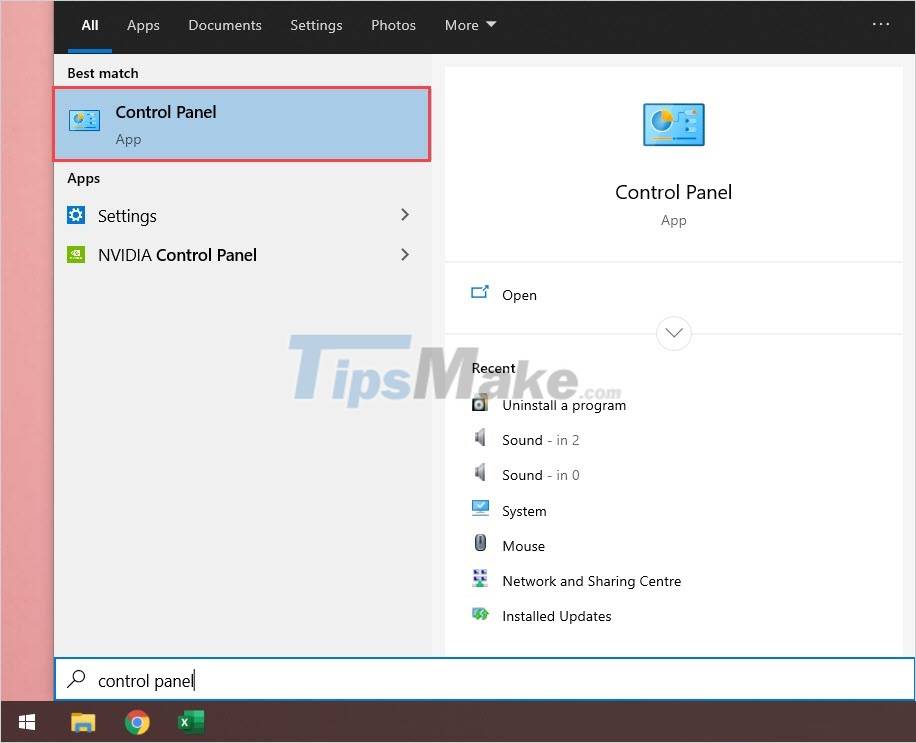Click the Open action icon
Viewport: 916px width, 743px height.
[480, 292]
